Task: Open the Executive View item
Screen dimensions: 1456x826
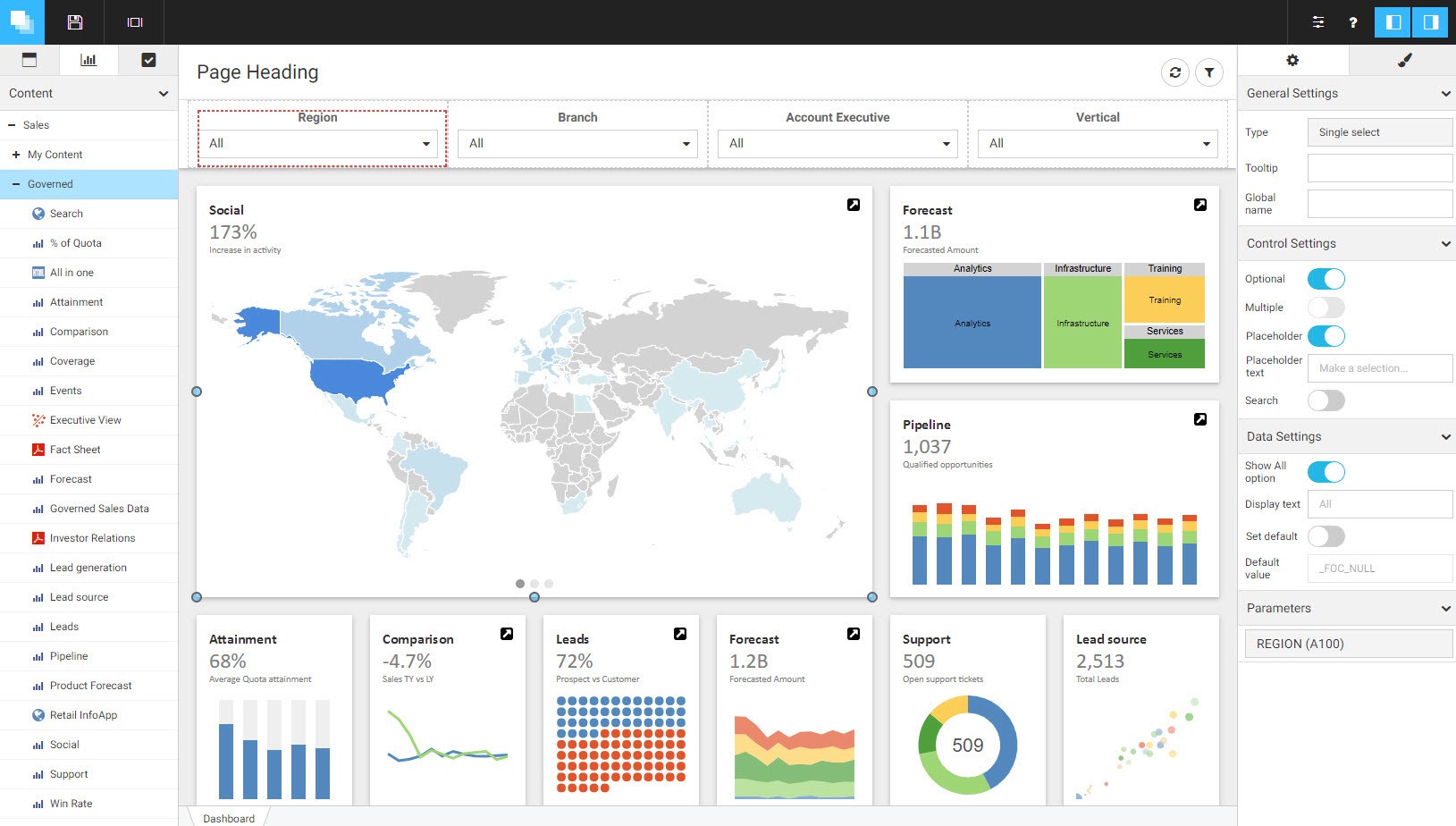Action: [85, 420]
